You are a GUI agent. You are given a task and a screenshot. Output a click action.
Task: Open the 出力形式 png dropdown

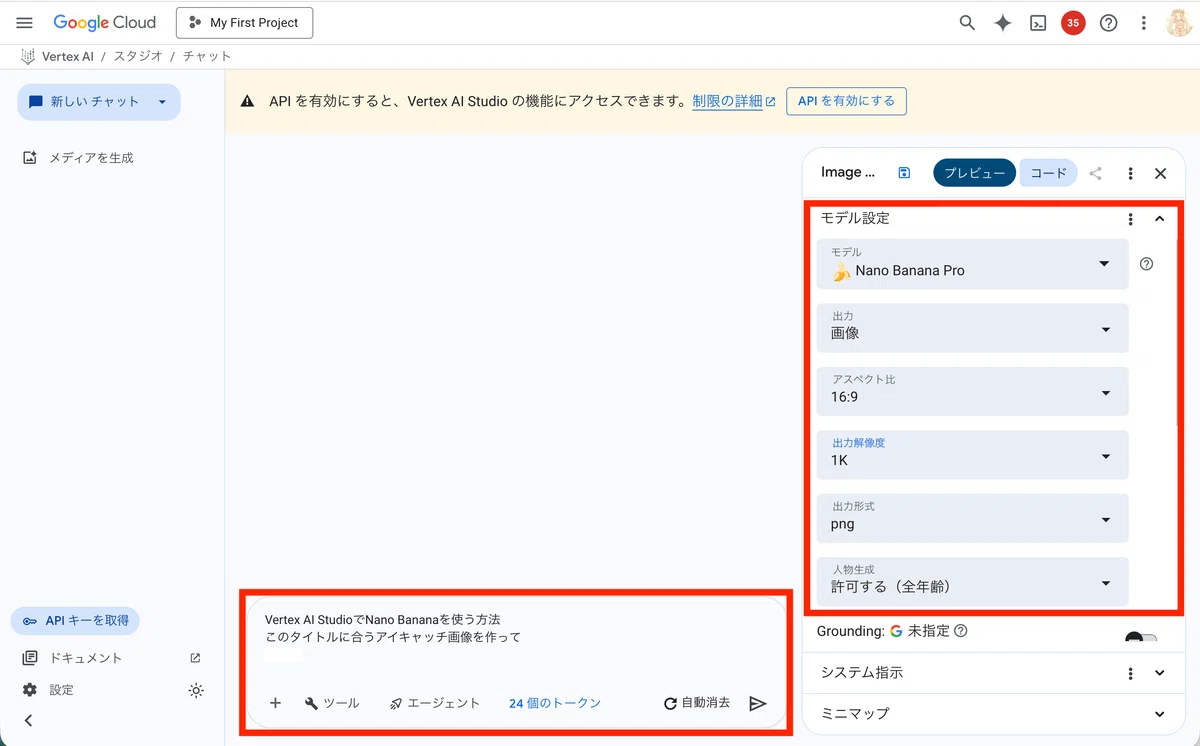coord(972,518)
